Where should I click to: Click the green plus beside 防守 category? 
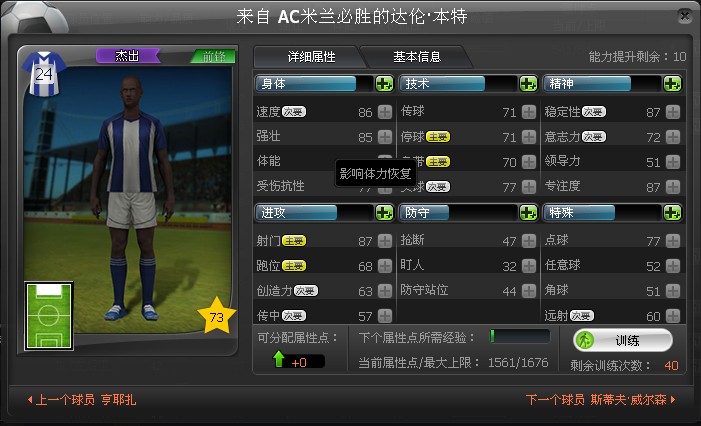click(528, 213)
